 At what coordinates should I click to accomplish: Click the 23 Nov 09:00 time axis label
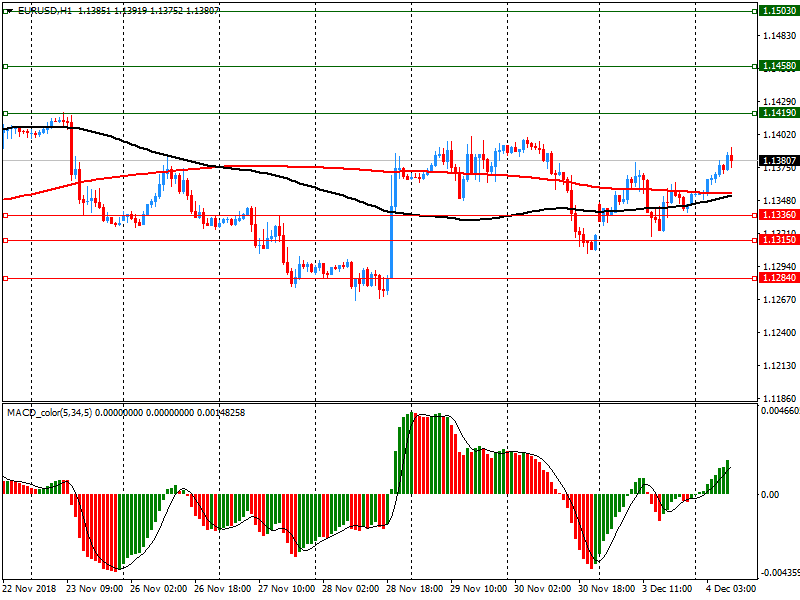click(94, 589)
